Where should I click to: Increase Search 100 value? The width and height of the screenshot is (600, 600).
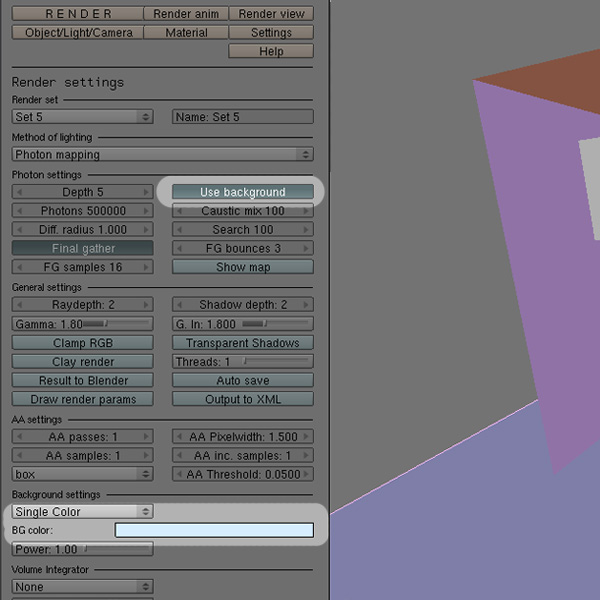306,229
